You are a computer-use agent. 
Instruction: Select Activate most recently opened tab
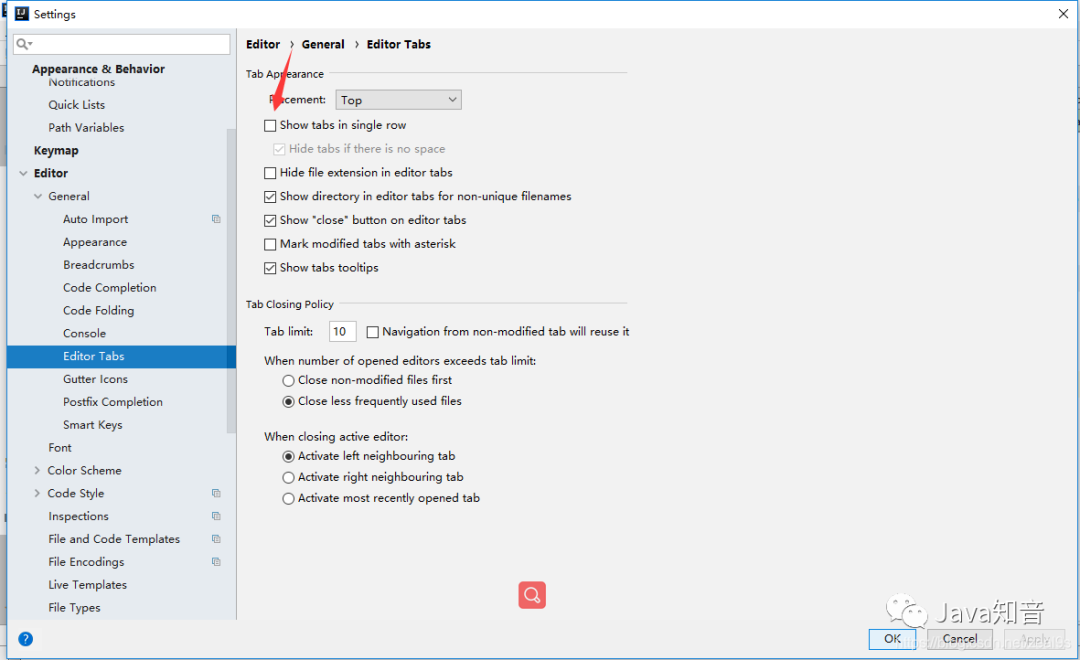pos(289,499)
